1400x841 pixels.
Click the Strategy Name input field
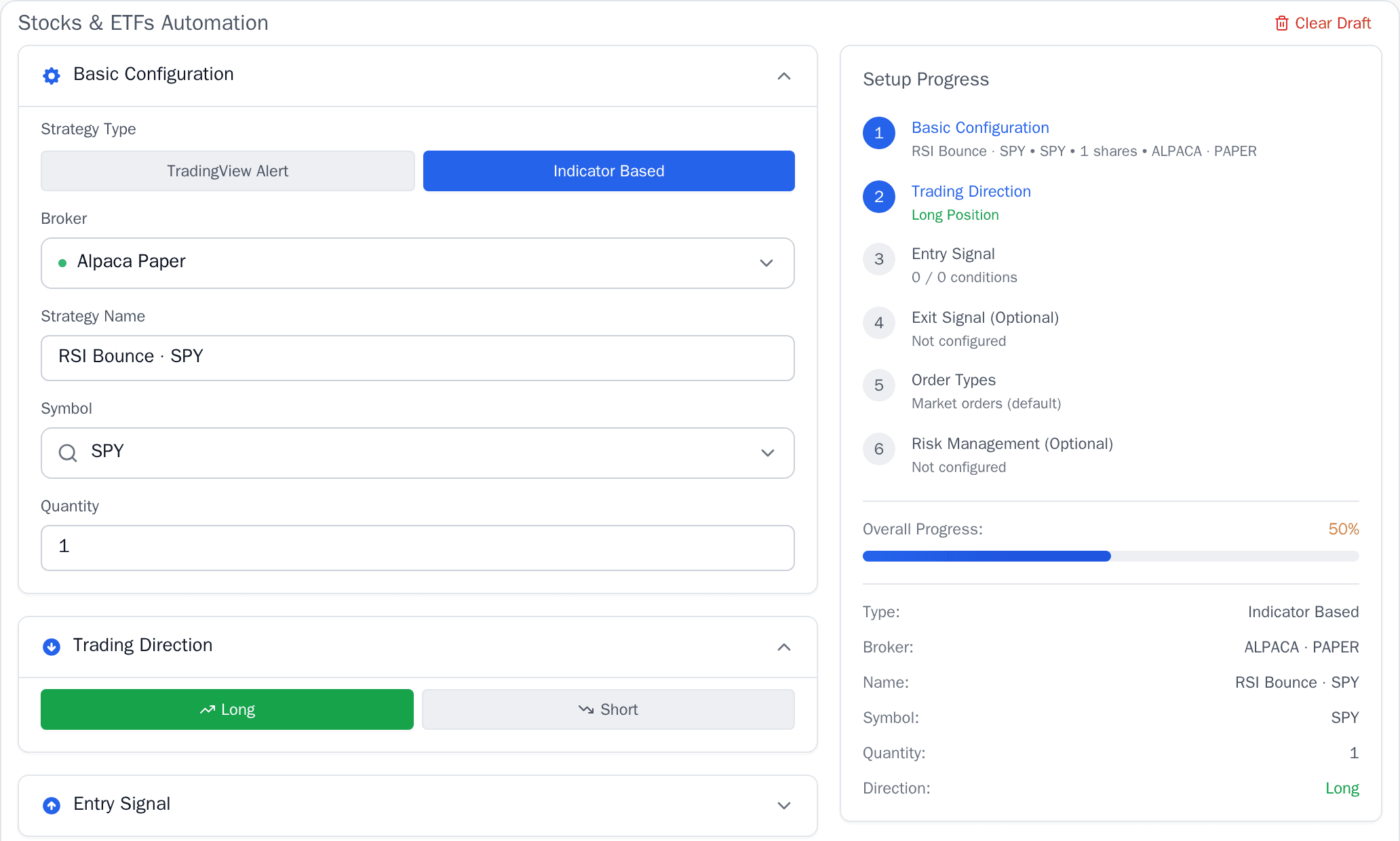tap(418, 358)
